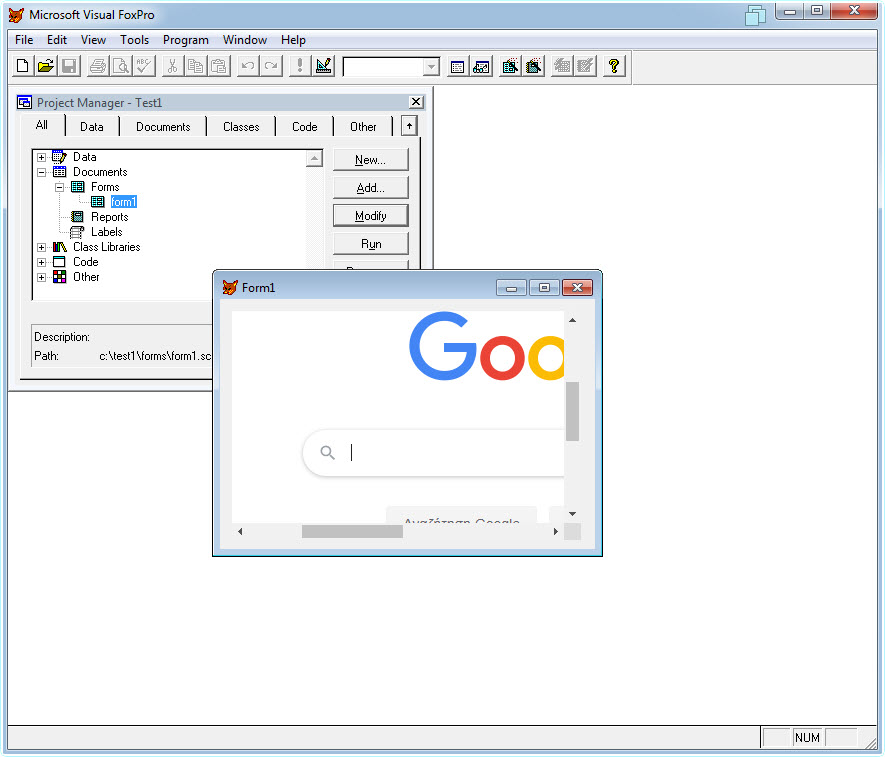Collapse the Forms tree node
Image resolution: width=885 pixels, height=757 pixels.
click(59, 187)
